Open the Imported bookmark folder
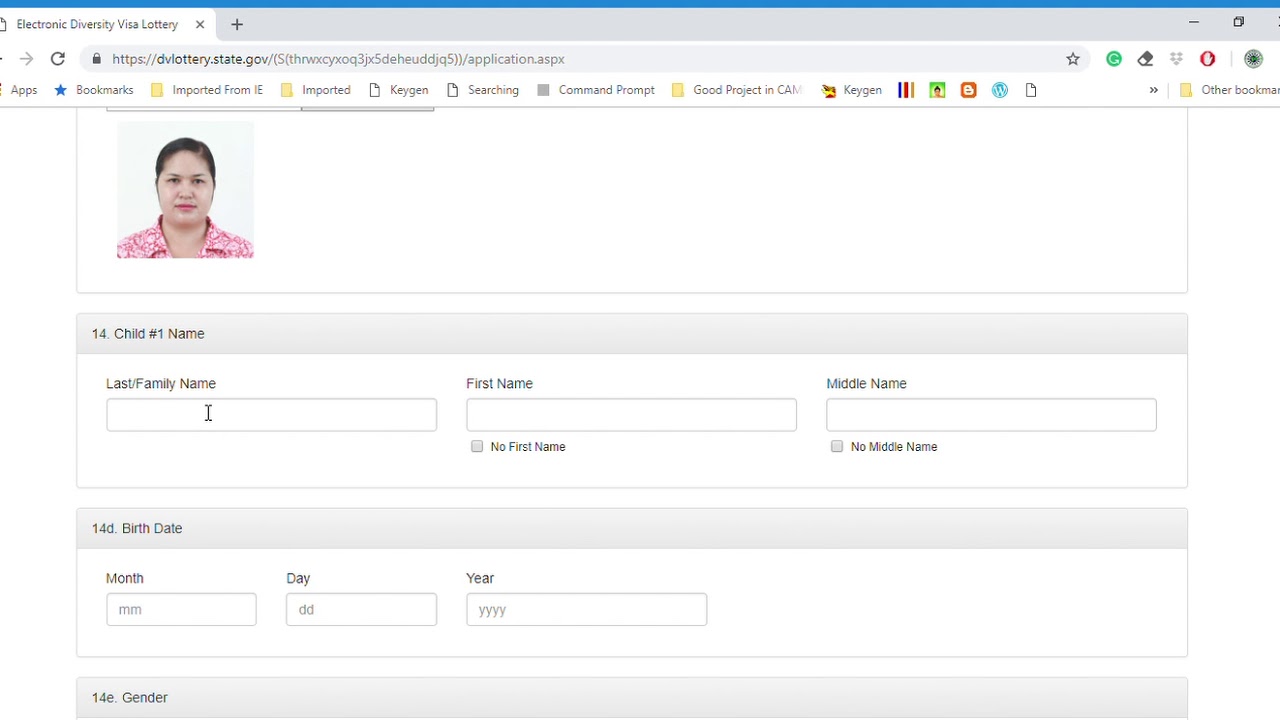The width and height of the screenshot is (1280, 720). [316, 90]
